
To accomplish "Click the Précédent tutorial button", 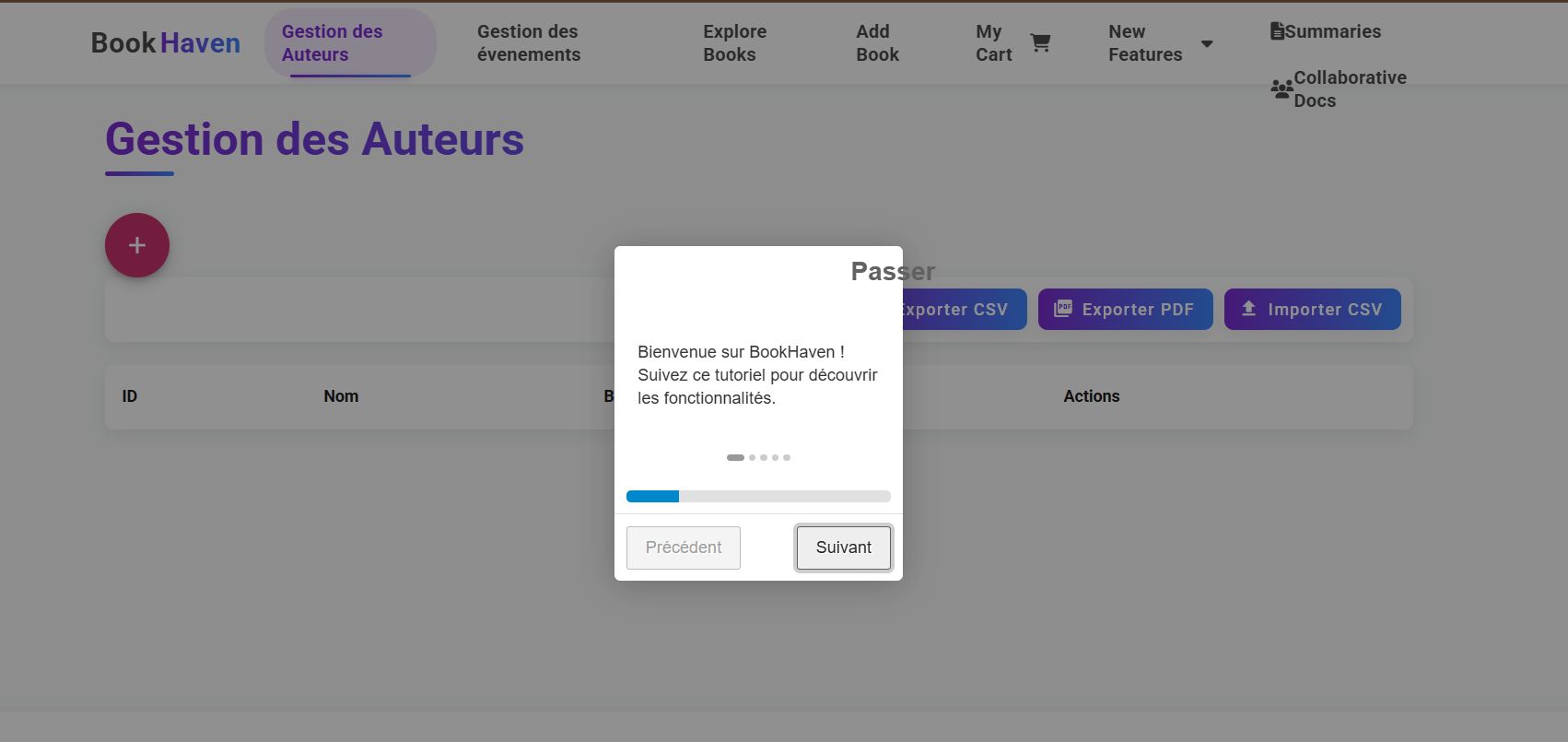I will click(684, 548).
